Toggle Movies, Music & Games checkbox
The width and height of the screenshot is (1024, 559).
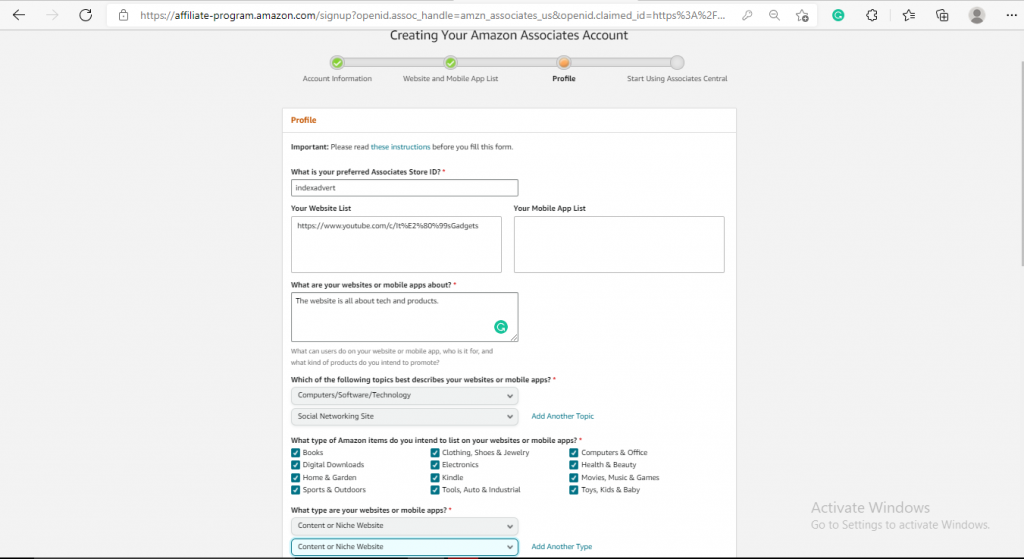pyautogui.click(x=573, y=477)
